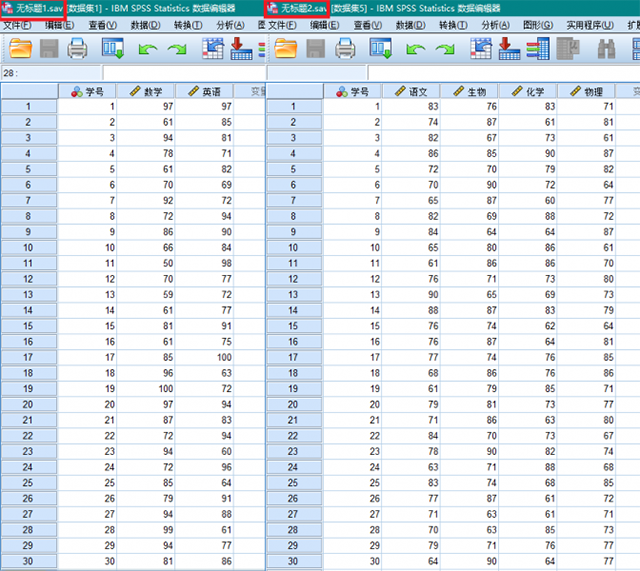
Task: Open the 图形(G) menu
Action: [538, 25]
